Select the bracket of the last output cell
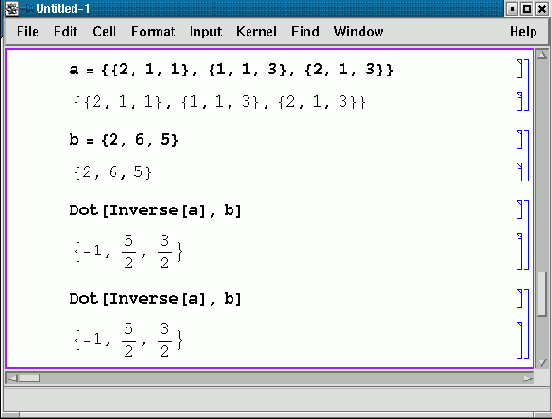 (x=520, y=340)
